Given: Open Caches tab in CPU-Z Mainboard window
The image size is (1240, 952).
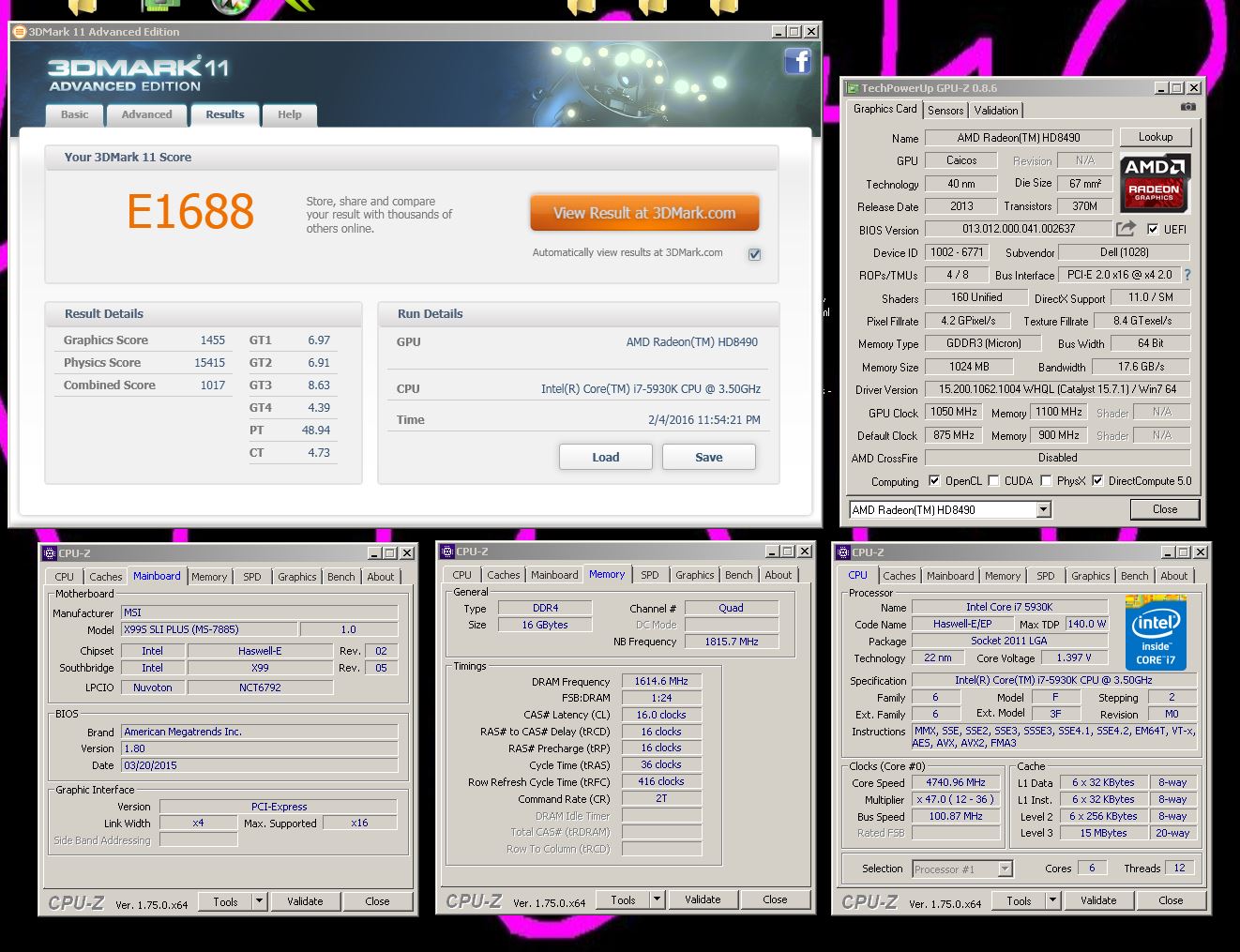Looking at the screenshot, I should (105, 577).
